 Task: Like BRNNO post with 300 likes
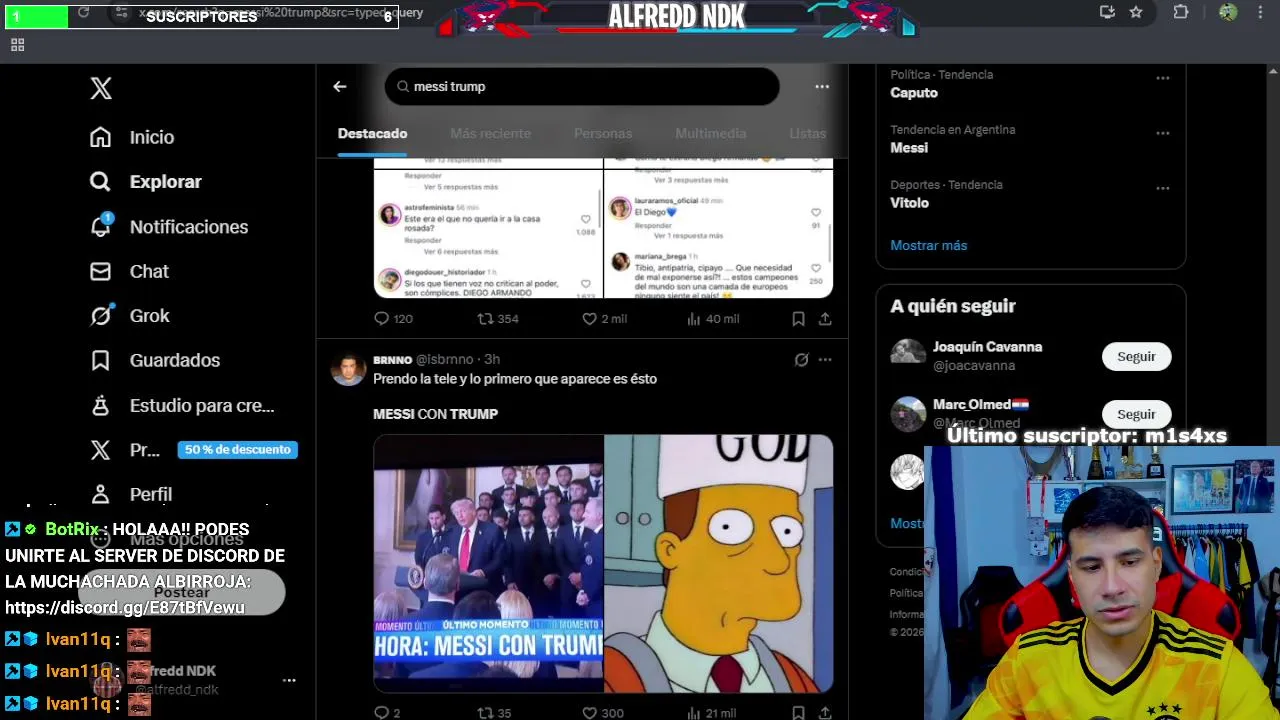(x=602, y=712)
